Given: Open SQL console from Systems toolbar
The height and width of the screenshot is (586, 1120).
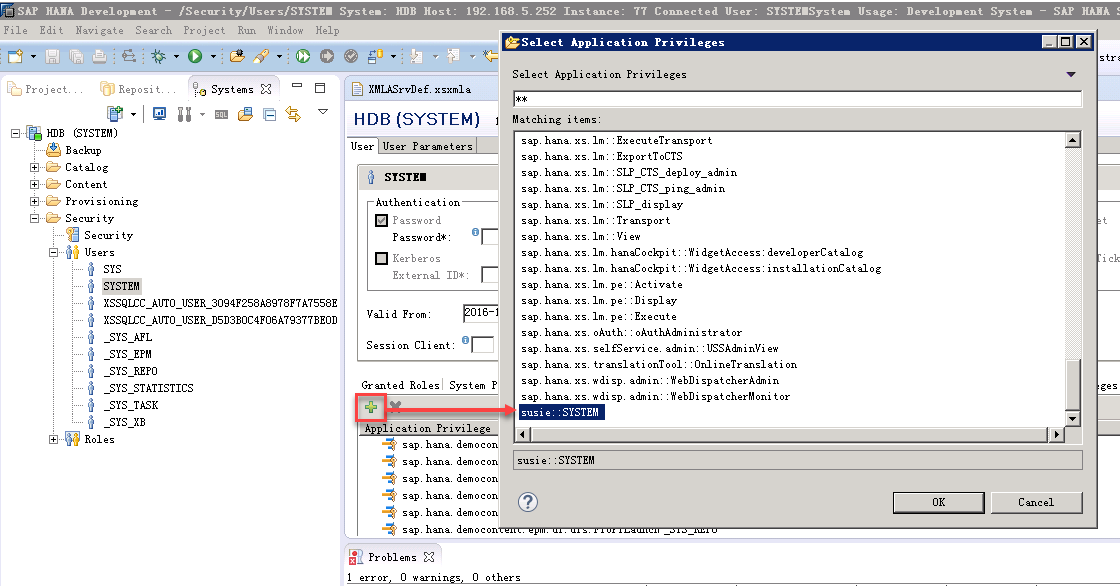Looking at the screenshot, I should pyautogui.click(x=221, y=115).
